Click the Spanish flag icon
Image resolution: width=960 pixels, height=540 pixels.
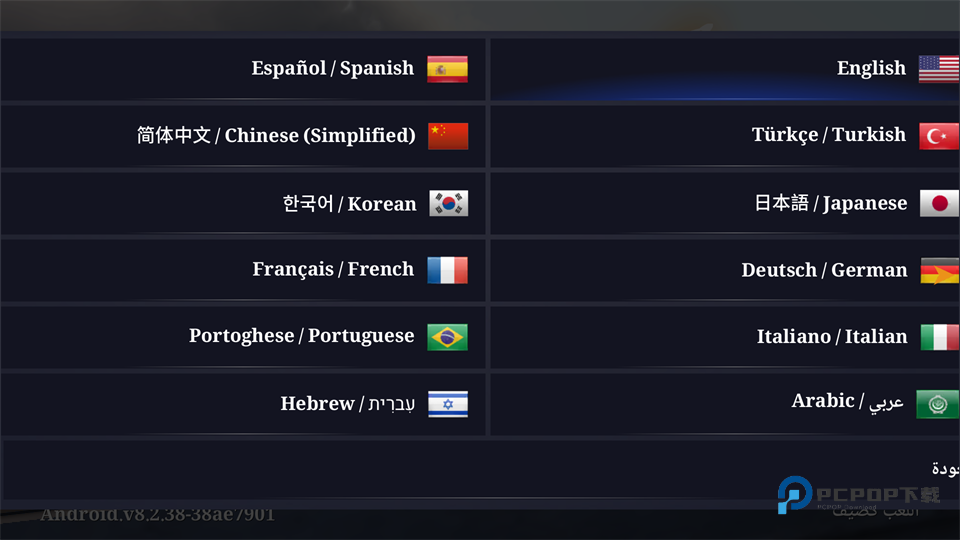pos(447,69)
